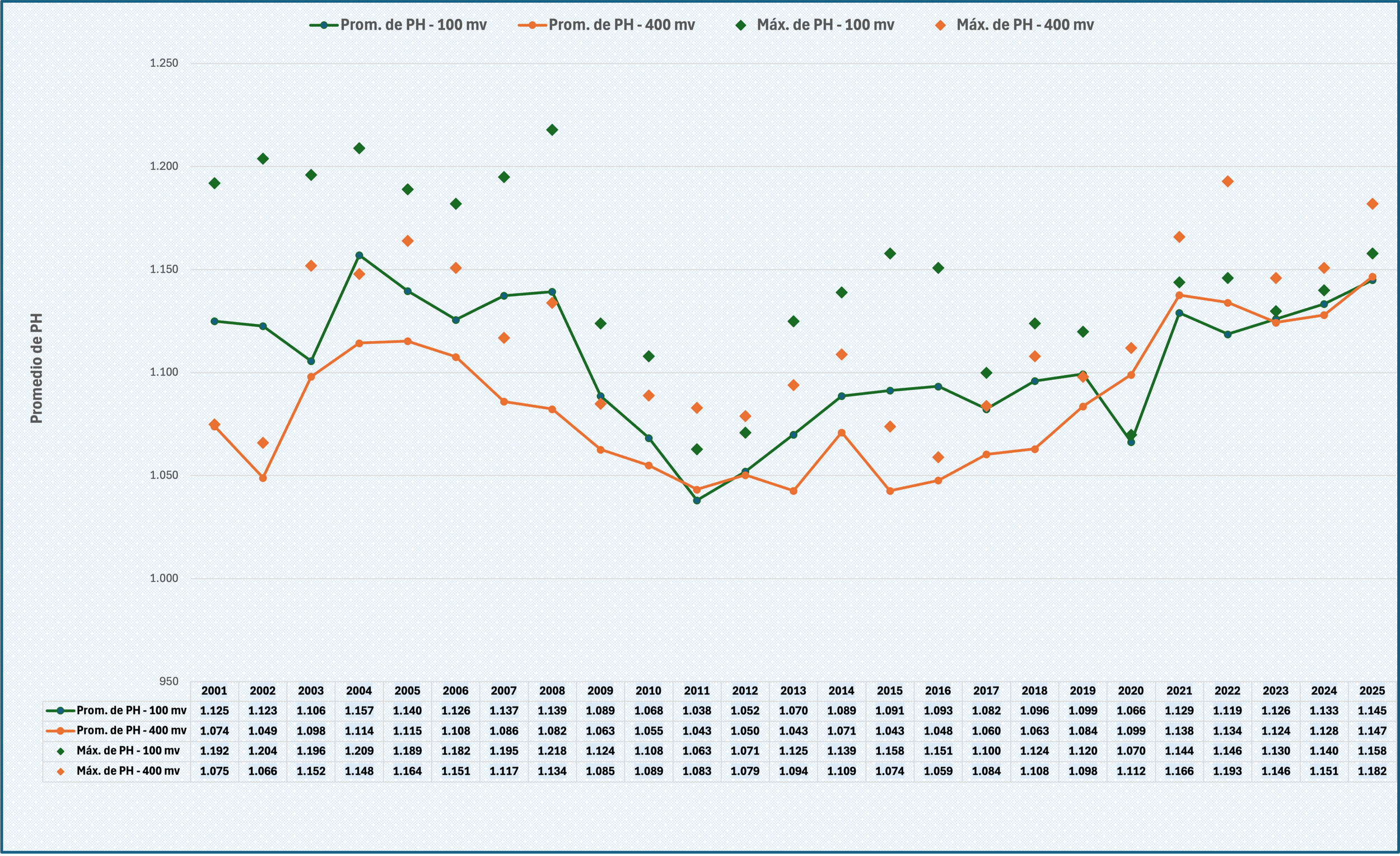1400x856 pixels.
Task: Select Máx. de PH - 100 mv legend diamond
Action: pyautogui.click(x=741, y=25)
